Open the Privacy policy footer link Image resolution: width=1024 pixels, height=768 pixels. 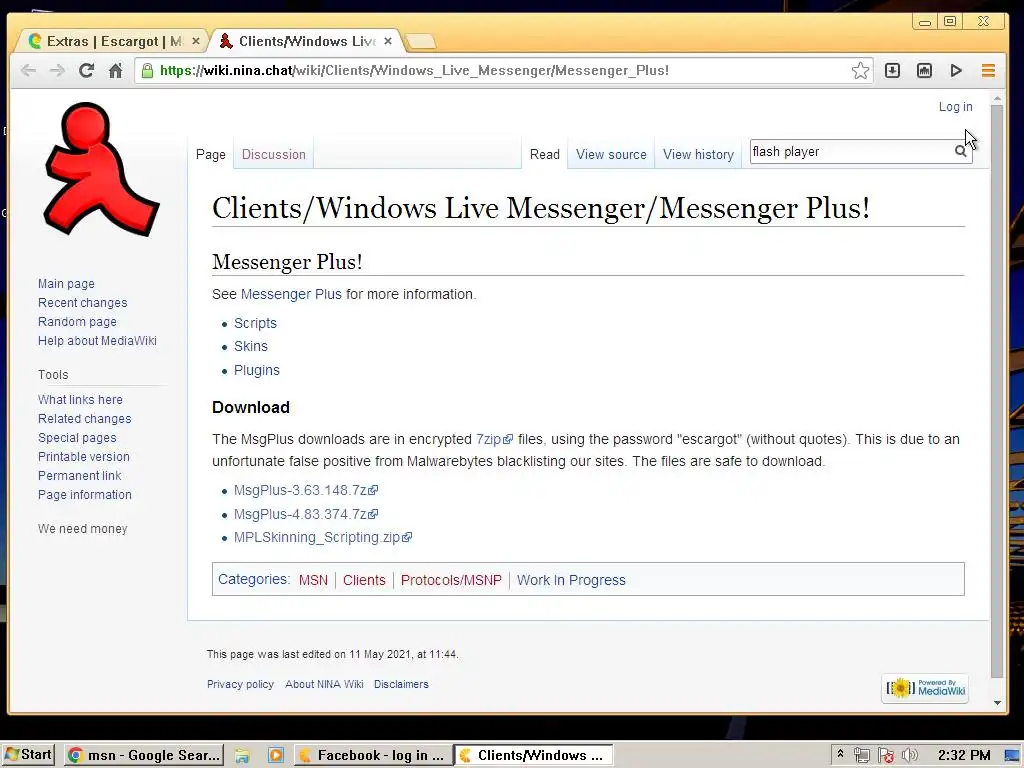tap(240, 684)
